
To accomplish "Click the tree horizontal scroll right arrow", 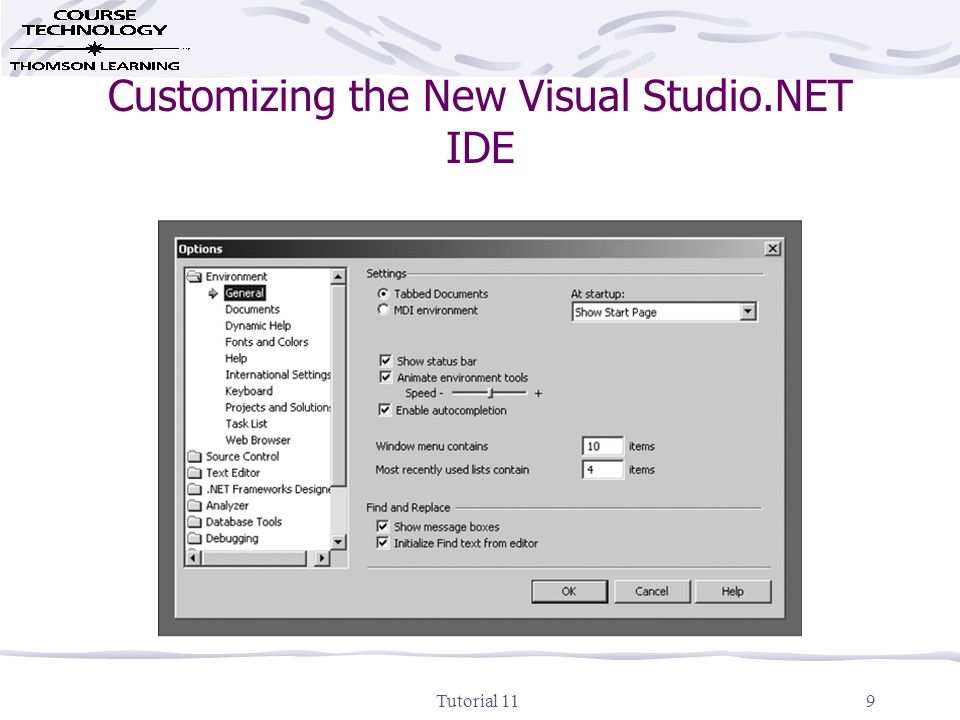I will pyautogui.click(x=322, y=558).
